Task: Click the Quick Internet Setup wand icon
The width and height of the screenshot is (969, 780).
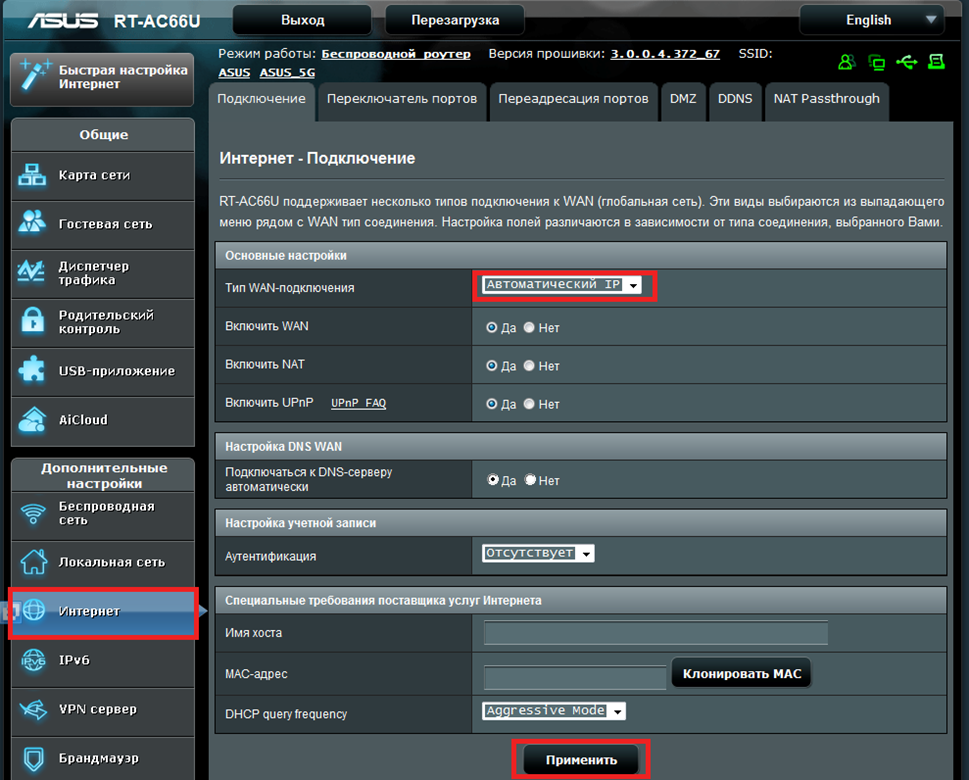Action: tap(34, 75)
